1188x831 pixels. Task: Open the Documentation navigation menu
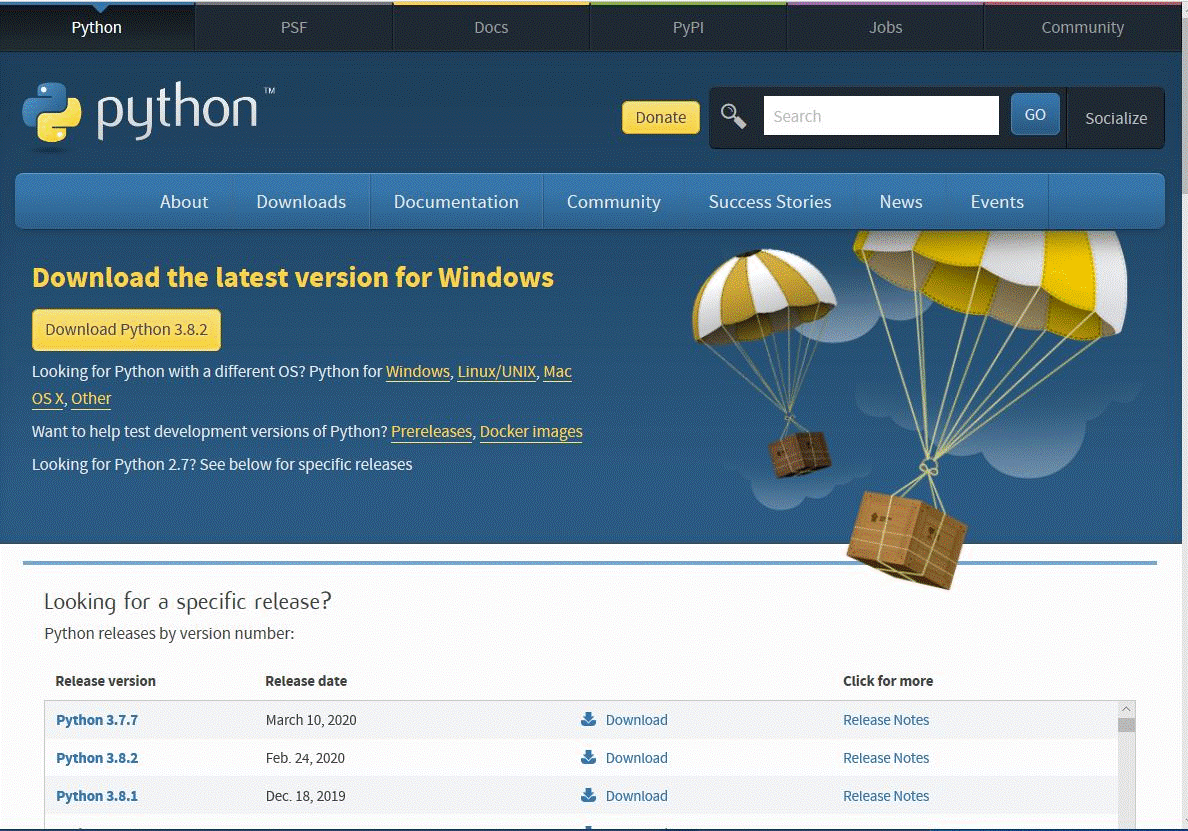(456, 202)
